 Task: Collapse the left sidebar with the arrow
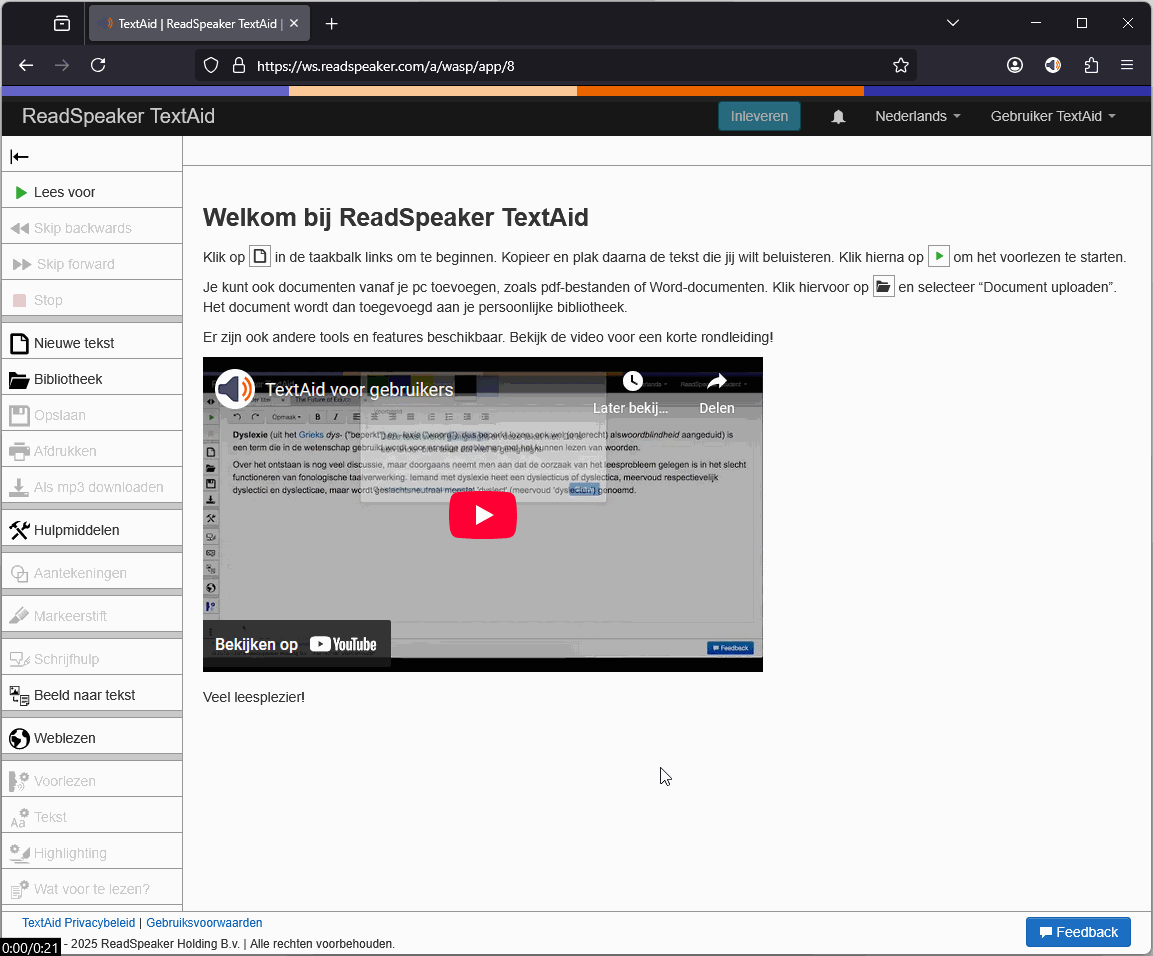18,156
